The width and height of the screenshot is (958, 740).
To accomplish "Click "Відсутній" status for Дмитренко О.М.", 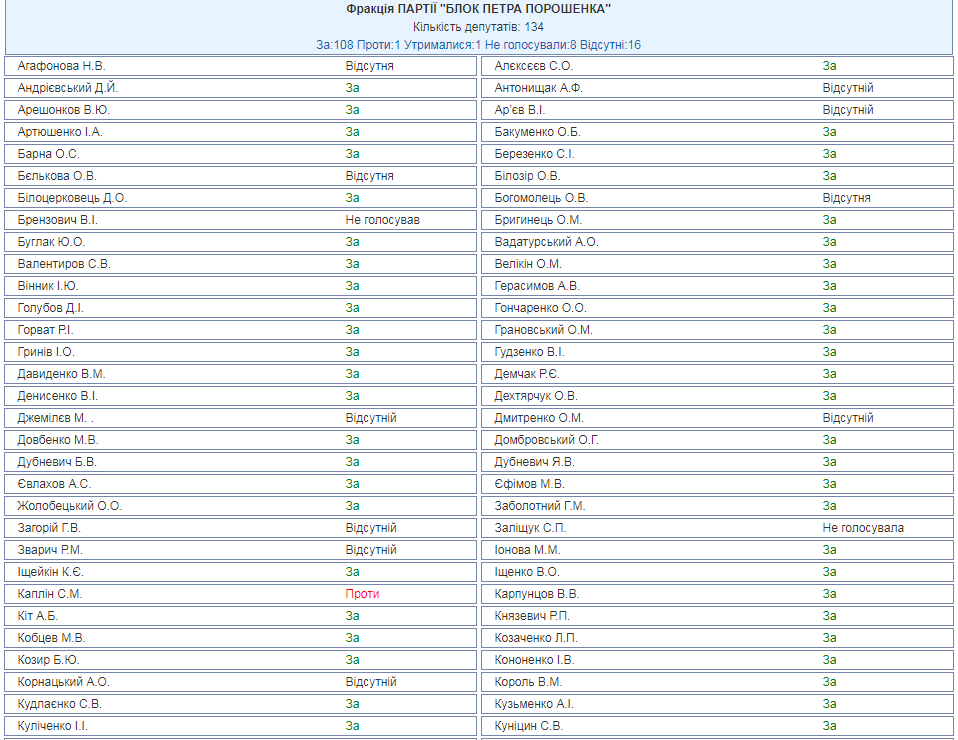I will 848,418.
